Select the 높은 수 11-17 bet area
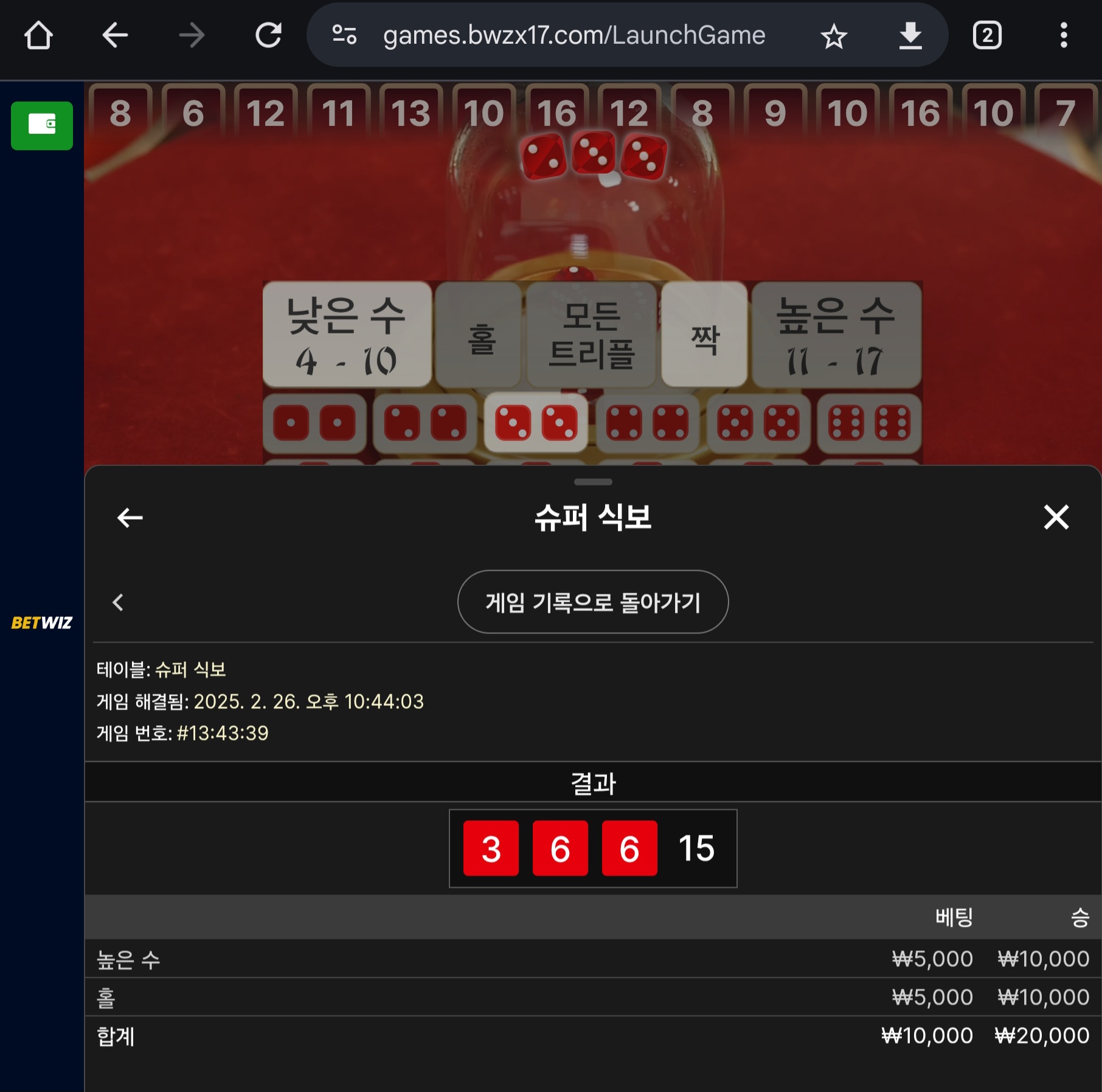Viewport: 1102px width, 1092px height. pyautogui.click(x=836, y=334)
